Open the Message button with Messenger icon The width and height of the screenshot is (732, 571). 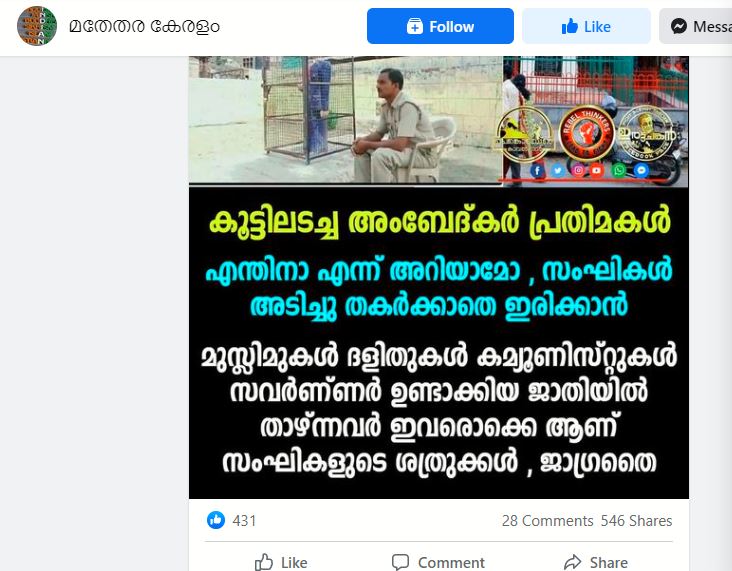696,26
